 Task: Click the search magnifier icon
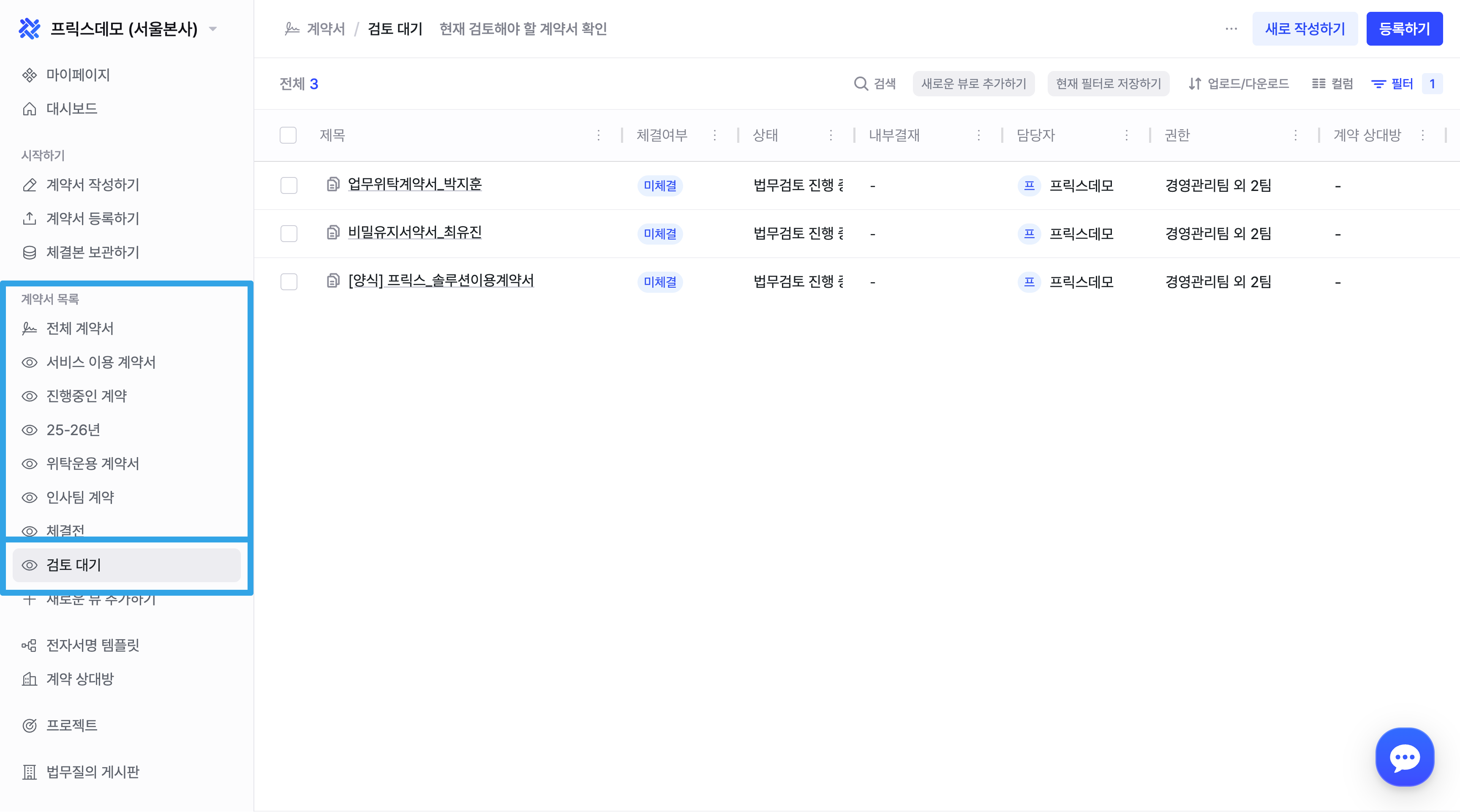click(x=861, y=84)
